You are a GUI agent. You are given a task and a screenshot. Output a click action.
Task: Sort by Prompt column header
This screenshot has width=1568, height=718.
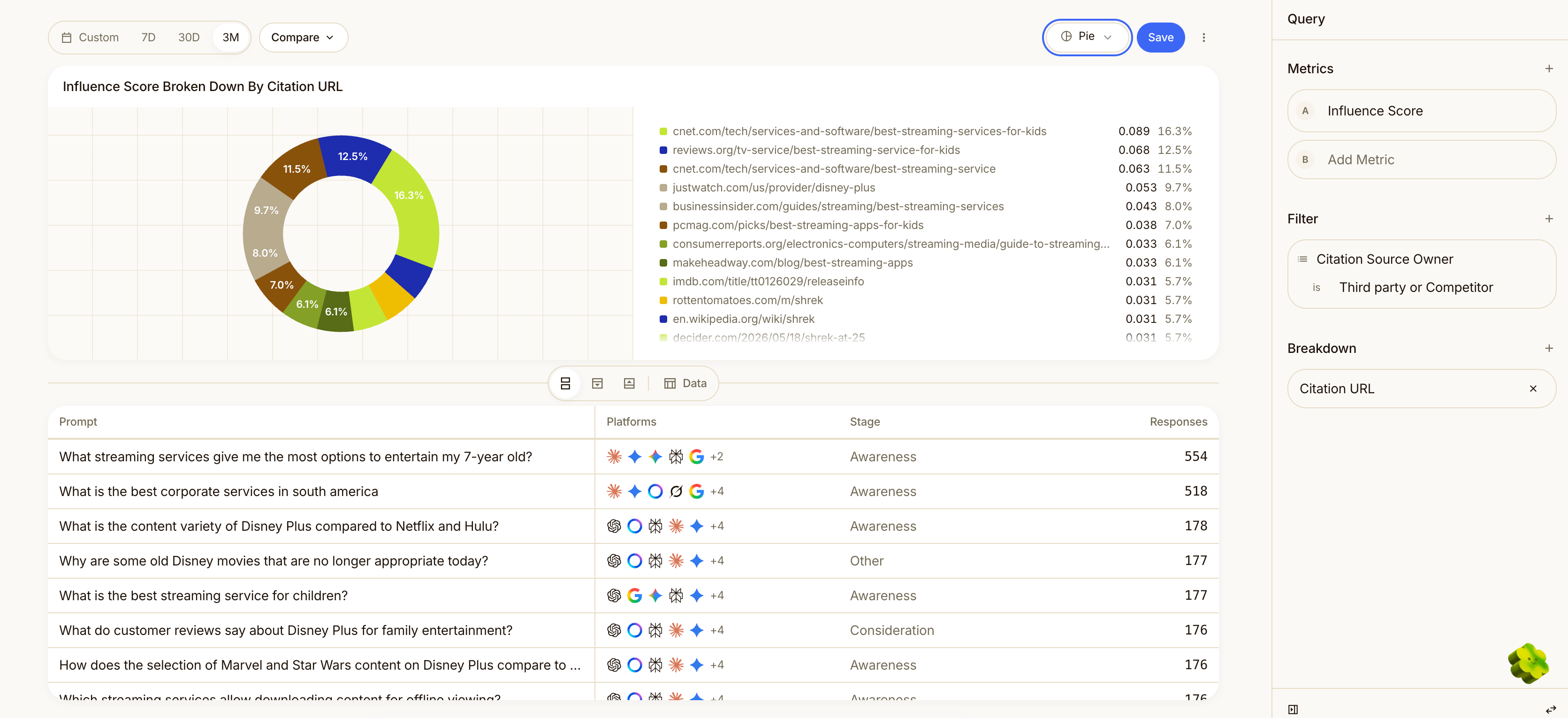coord(78,421)
